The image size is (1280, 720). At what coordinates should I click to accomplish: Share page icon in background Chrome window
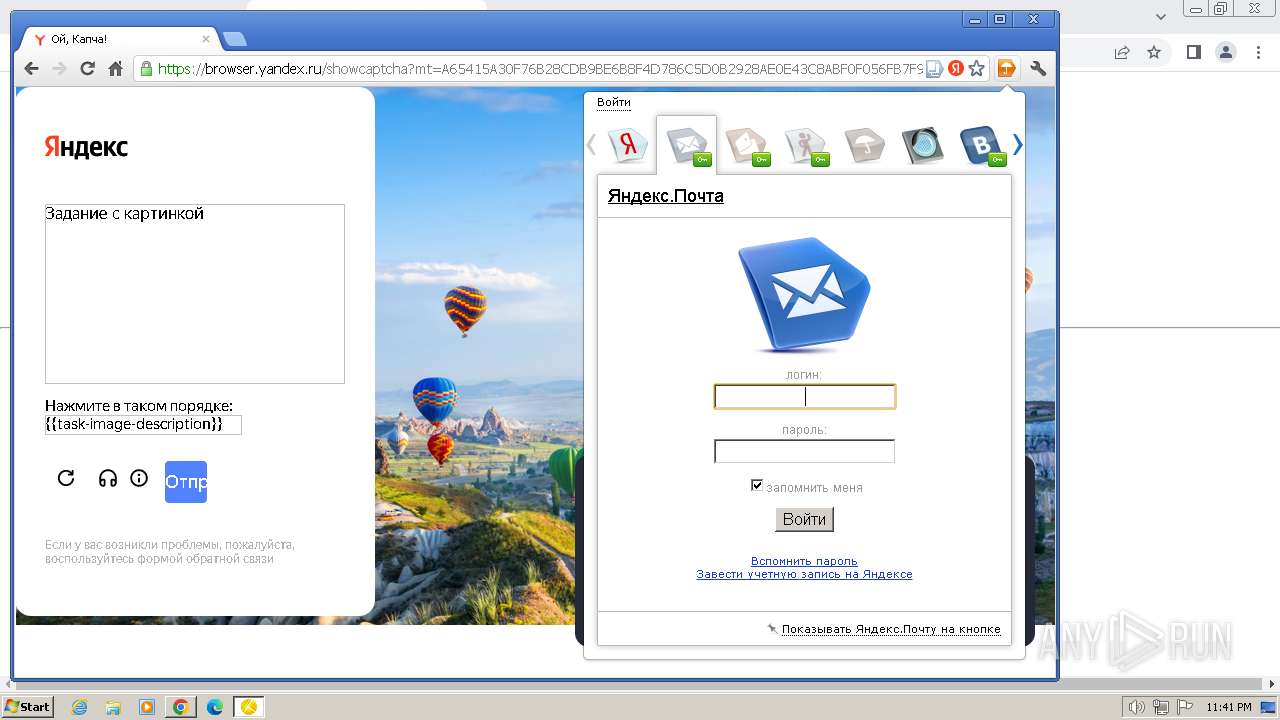click(1122, 52)
